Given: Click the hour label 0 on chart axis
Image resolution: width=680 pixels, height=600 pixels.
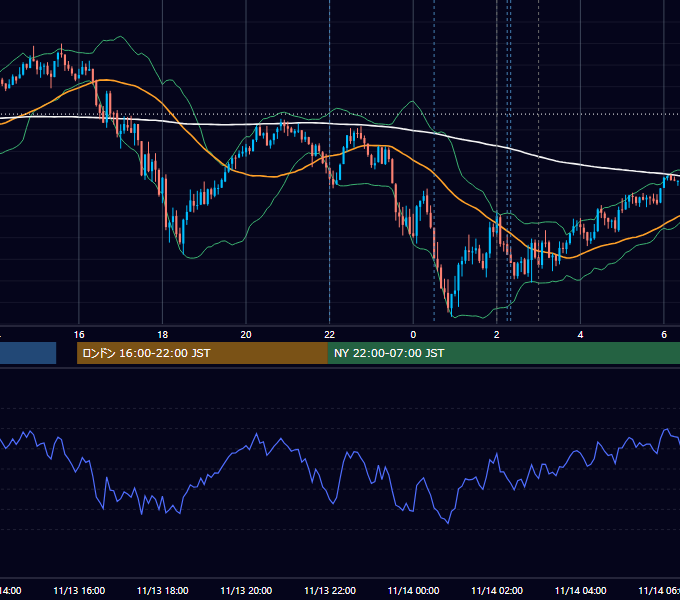Looking at the screenshot, I should [413, 335].
